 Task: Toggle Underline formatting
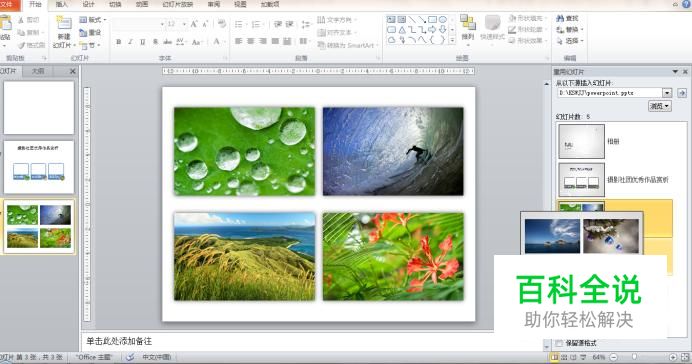(143, 42)
